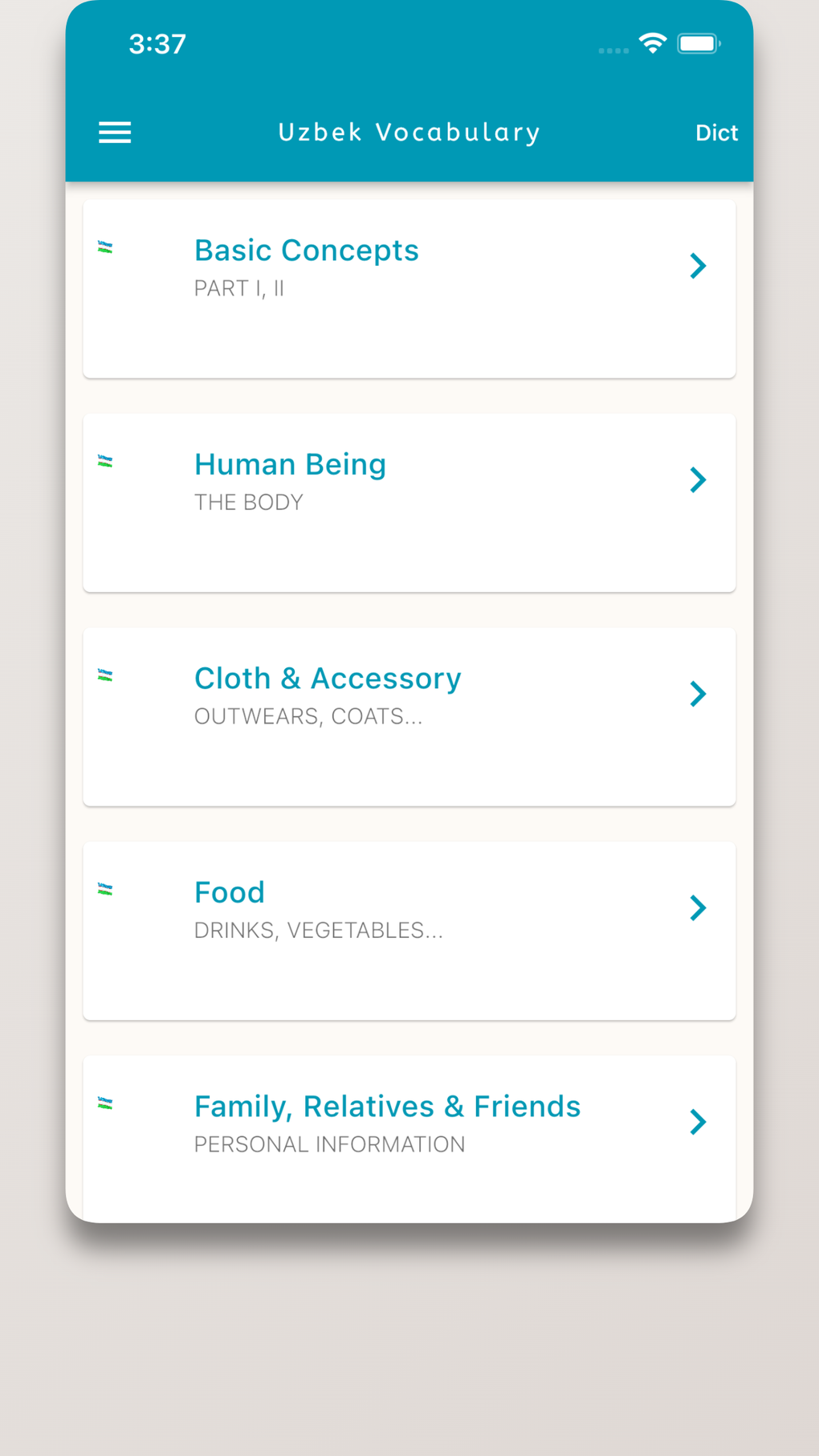Choose the Food category title
Screen dimensions: 819x1456
230,892
